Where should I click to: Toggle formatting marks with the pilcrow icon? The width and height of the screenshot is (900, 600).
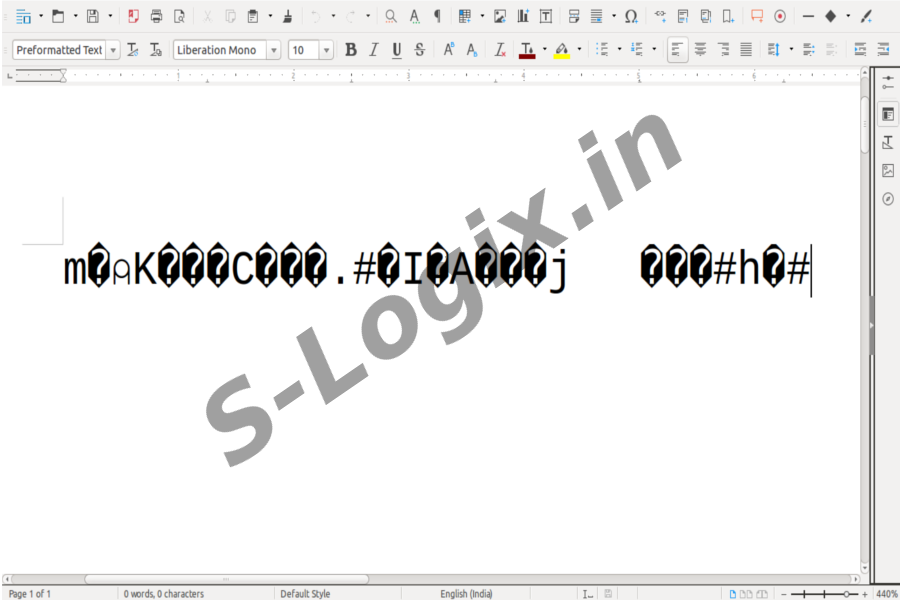(437, 16)
